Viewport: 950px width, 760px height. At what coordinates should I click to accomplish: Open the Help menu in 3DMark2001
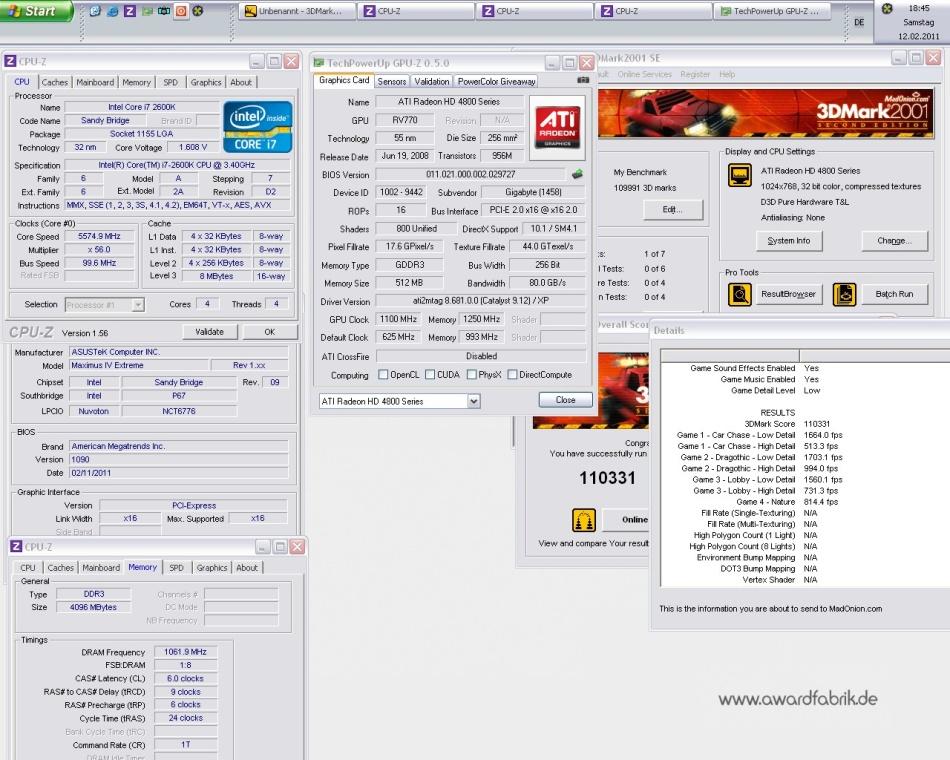tap(727, 74)
